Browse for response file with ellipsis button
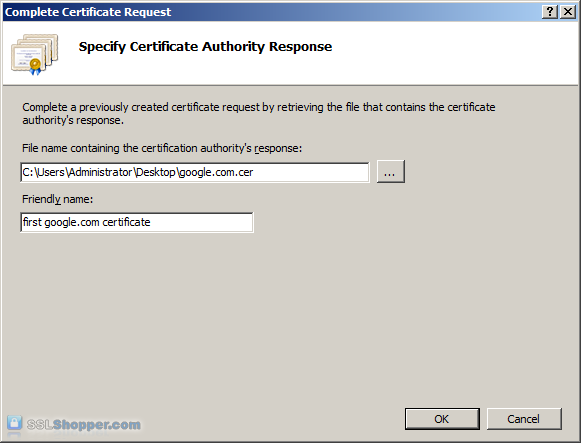Image resolution: width=581 pixels, height=443 pixels. (391, 171)
